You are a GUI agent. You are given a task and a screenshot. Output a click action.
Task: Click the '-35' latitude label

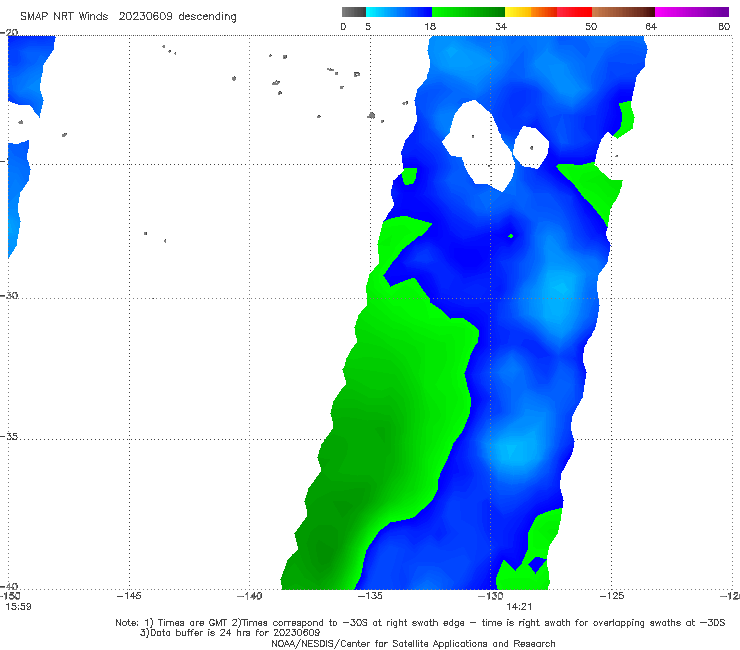[x=9, y=437]
